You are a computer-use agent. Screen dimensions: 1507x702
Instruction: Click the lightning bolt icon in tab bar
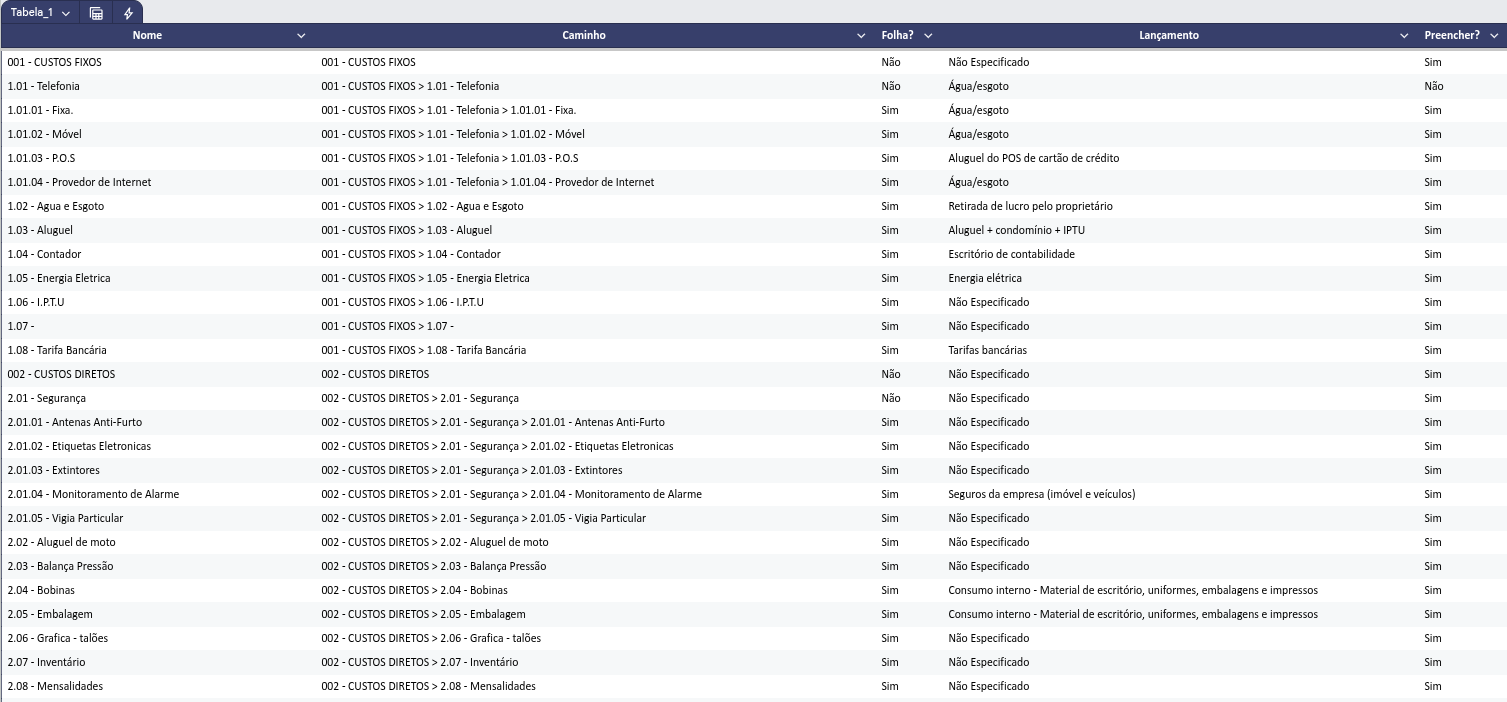pyautogui.click(x=128, y=13)
